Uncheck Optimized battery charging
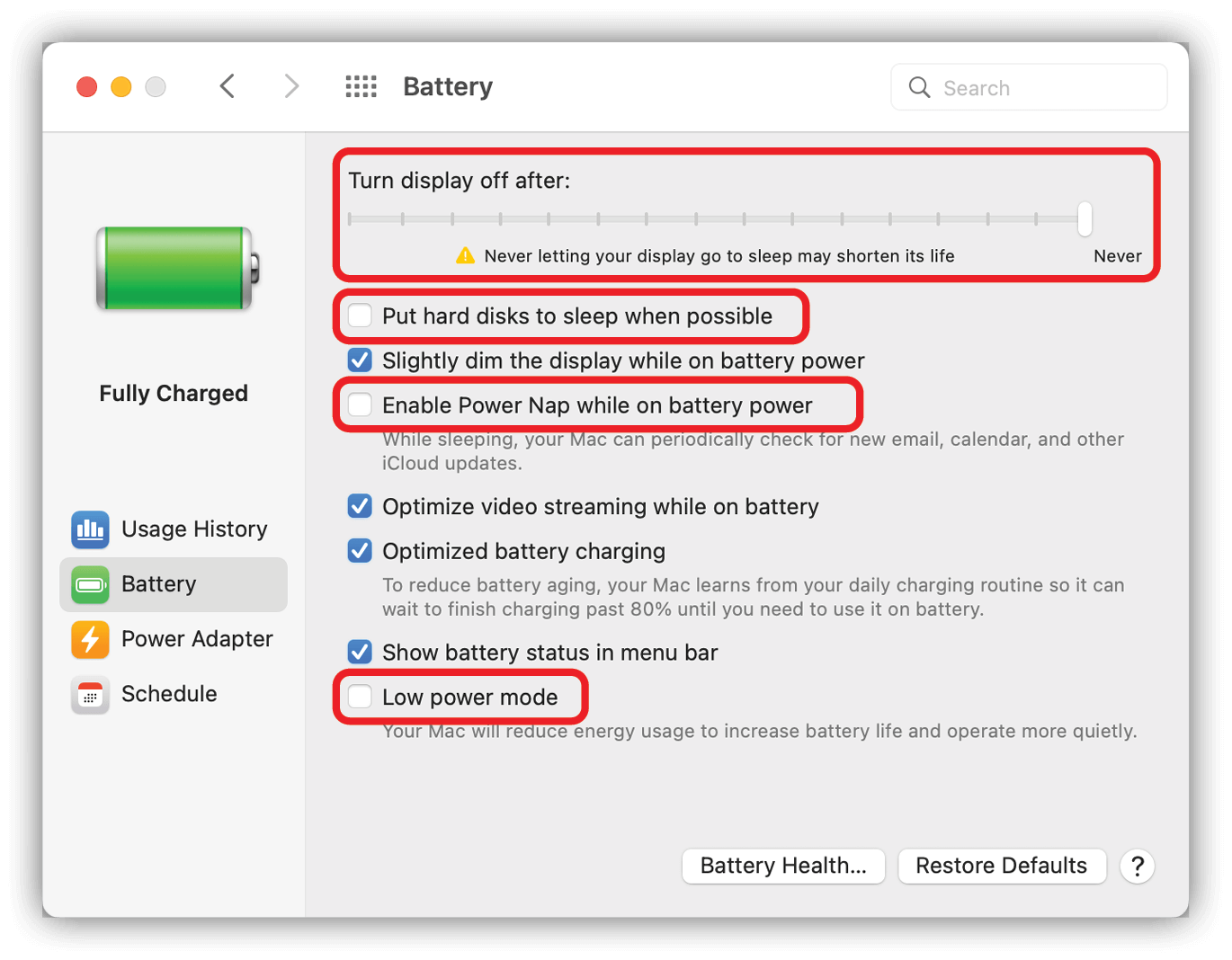1232x960 pixels. [x=360, y=551]
